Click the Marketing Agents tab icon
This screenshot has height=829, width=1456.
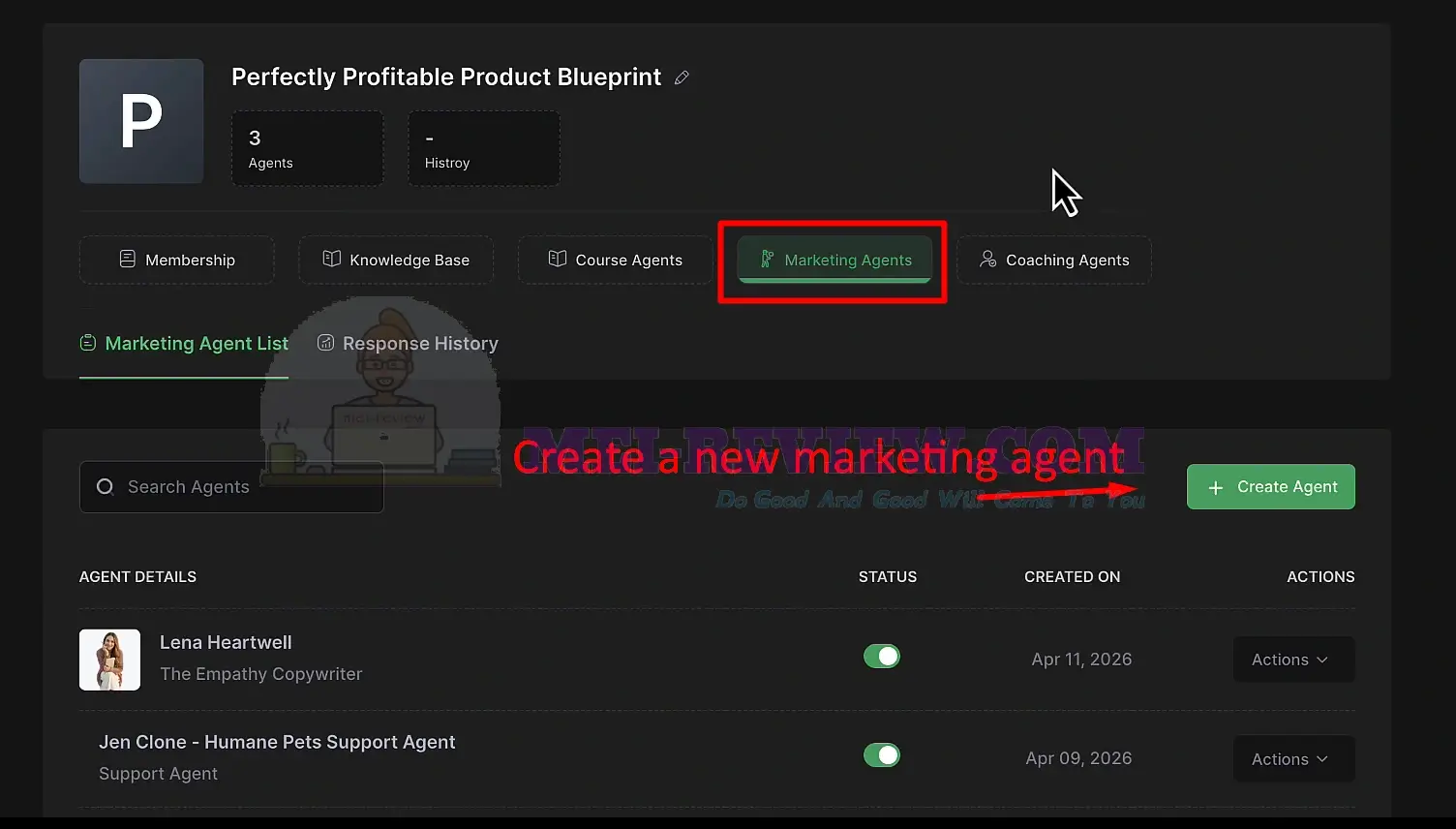pyautogui.click(x=767, y=259)
